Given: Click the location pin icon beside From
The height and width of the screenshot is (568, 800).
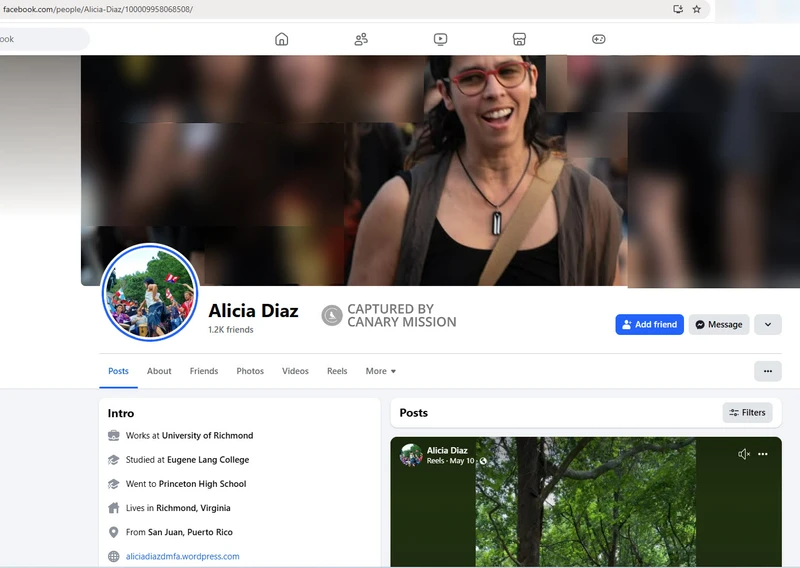Looking at the screenshot, I should (114, 532).
